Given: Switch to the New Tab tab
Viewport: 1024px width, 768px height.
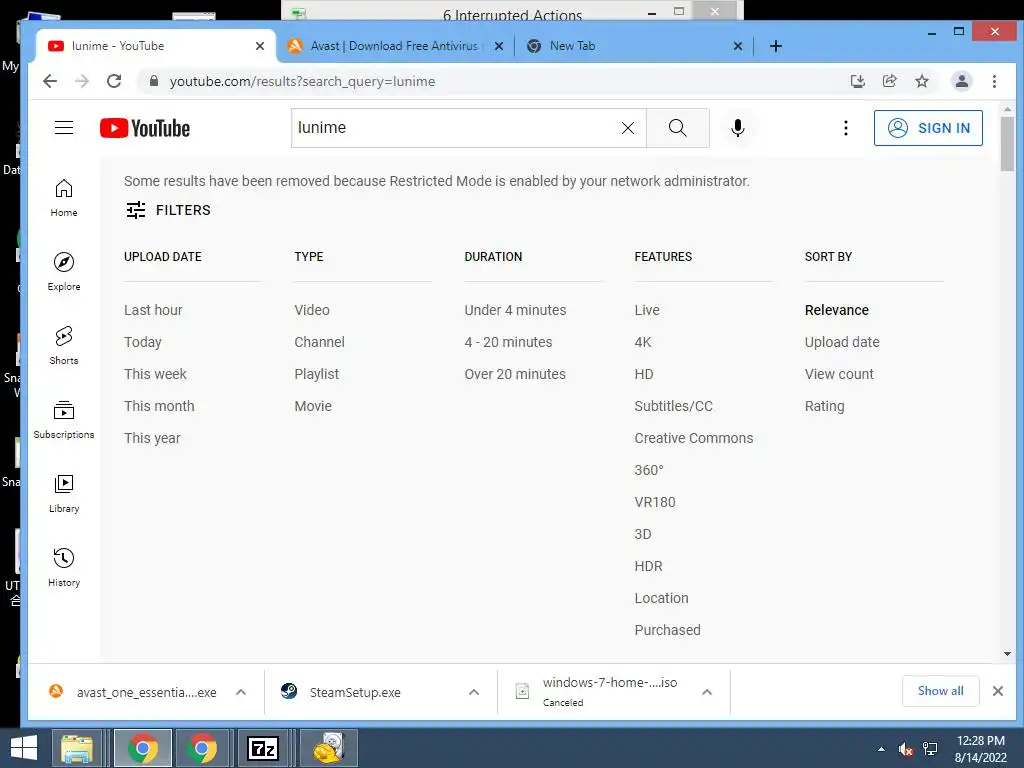Looking at the screenshot, I should pyautogui.click(x=633, y=46).
